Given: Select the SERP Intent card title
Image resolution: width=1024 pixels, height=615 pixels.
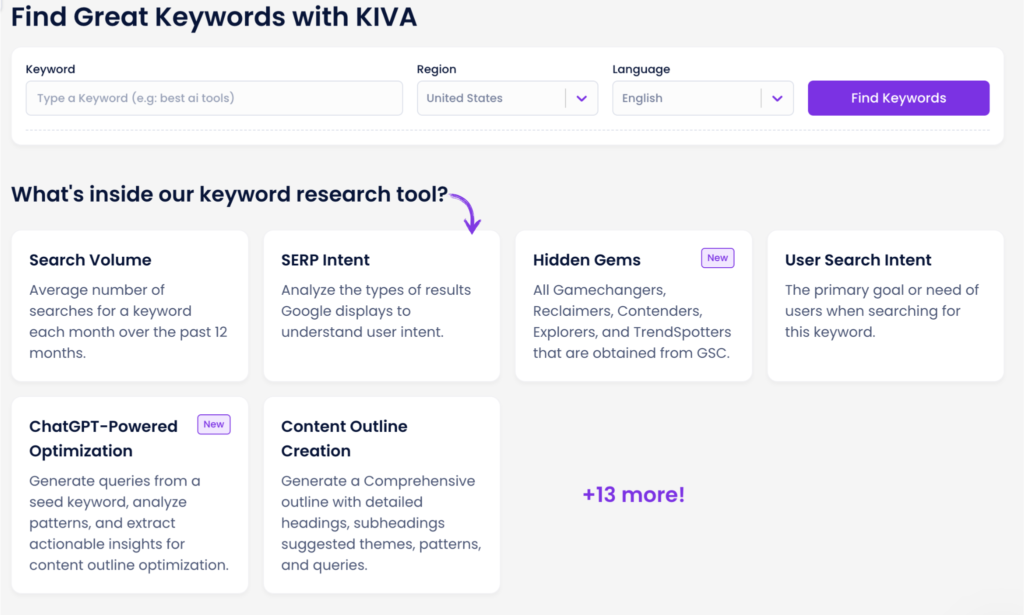Looking at the screenshot, I should point(325,260).
